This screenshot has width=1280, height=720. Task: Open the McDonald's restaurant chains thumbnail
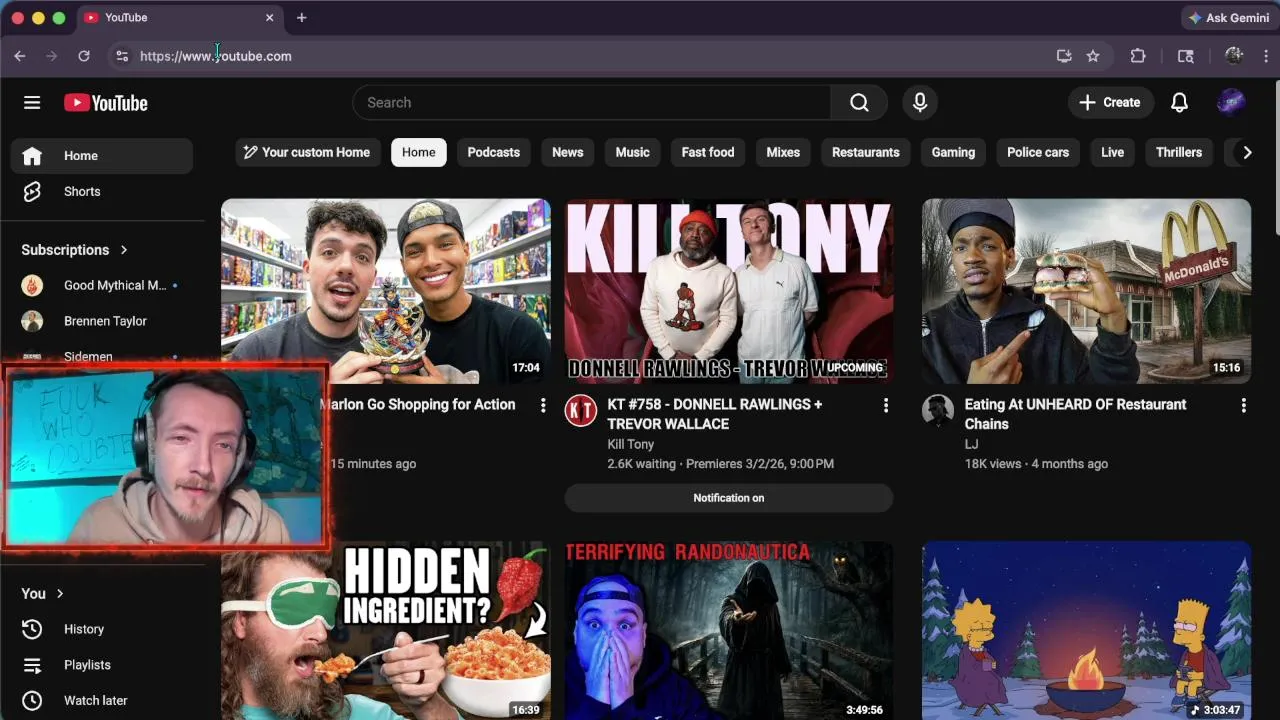1086,291
